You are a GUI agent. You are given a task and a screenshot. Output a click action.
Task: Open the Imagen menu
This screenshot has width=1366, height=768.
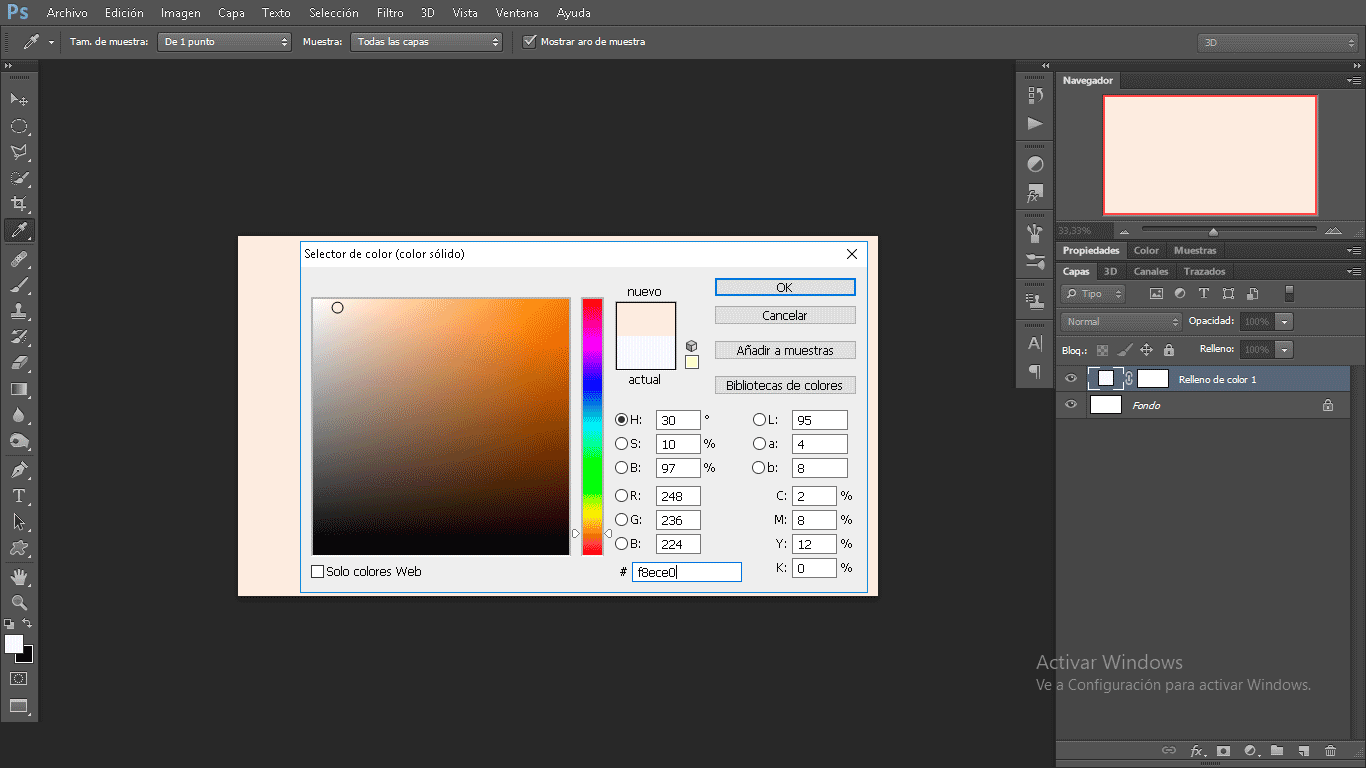pyautogui.click(x=181, y=13)
